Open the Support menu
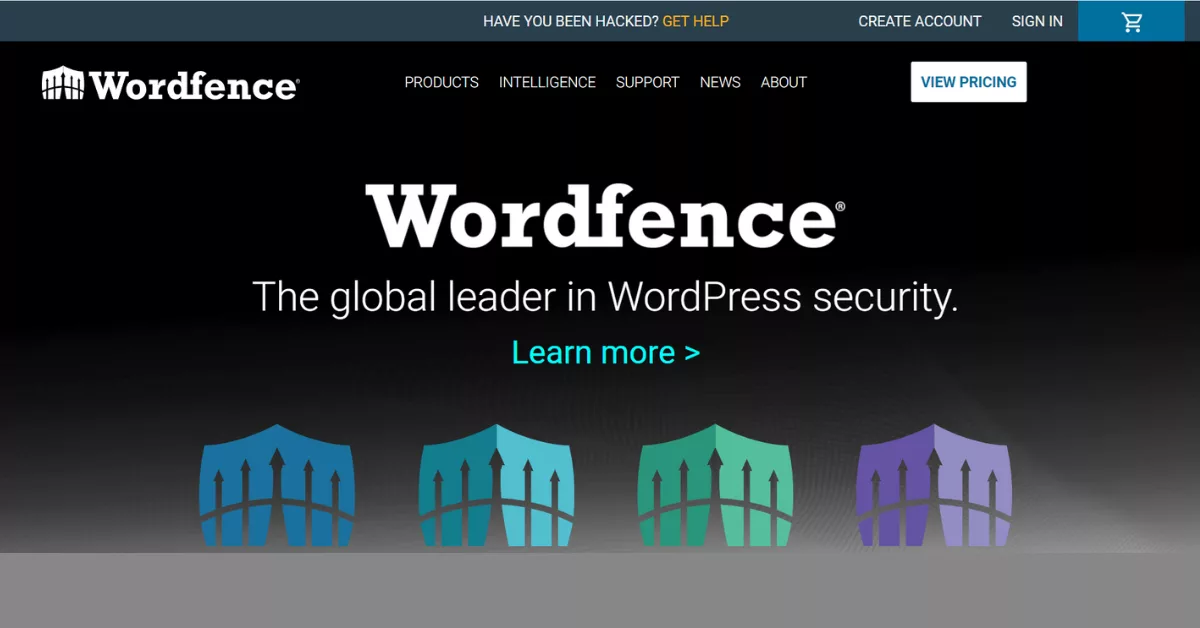The width and height of the screenshot is (1200, 628). [647, 82]
